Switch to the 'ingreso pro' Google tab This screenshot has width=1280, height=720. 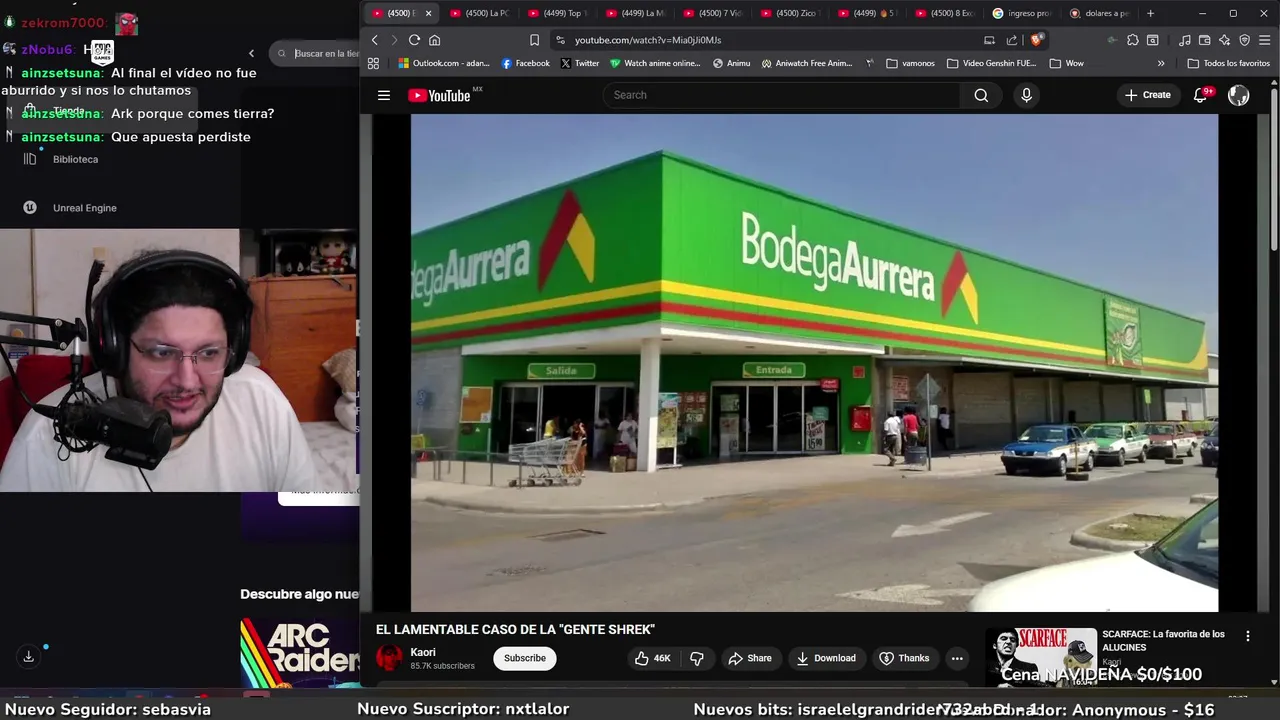[1023, 13]
